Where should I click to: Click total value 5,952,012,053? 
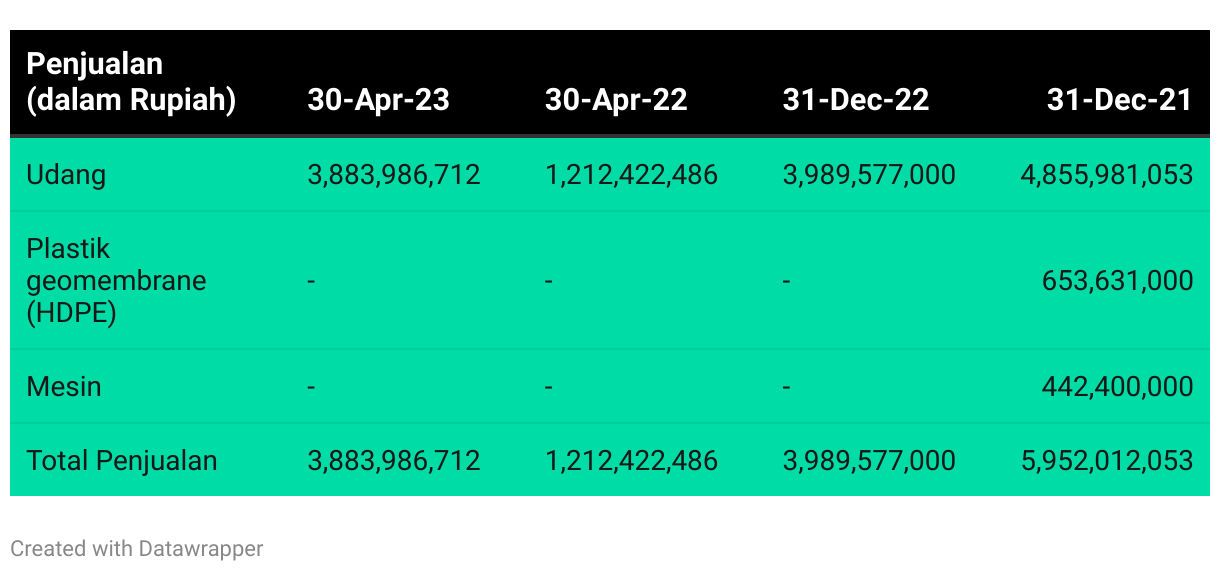click(x=1107, y=460)
